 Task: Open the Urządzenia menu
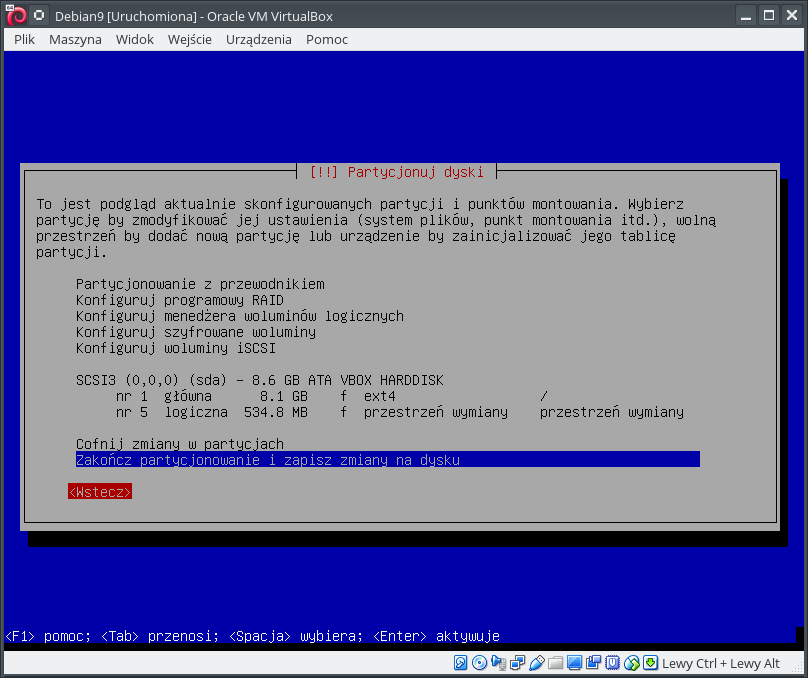259,39
